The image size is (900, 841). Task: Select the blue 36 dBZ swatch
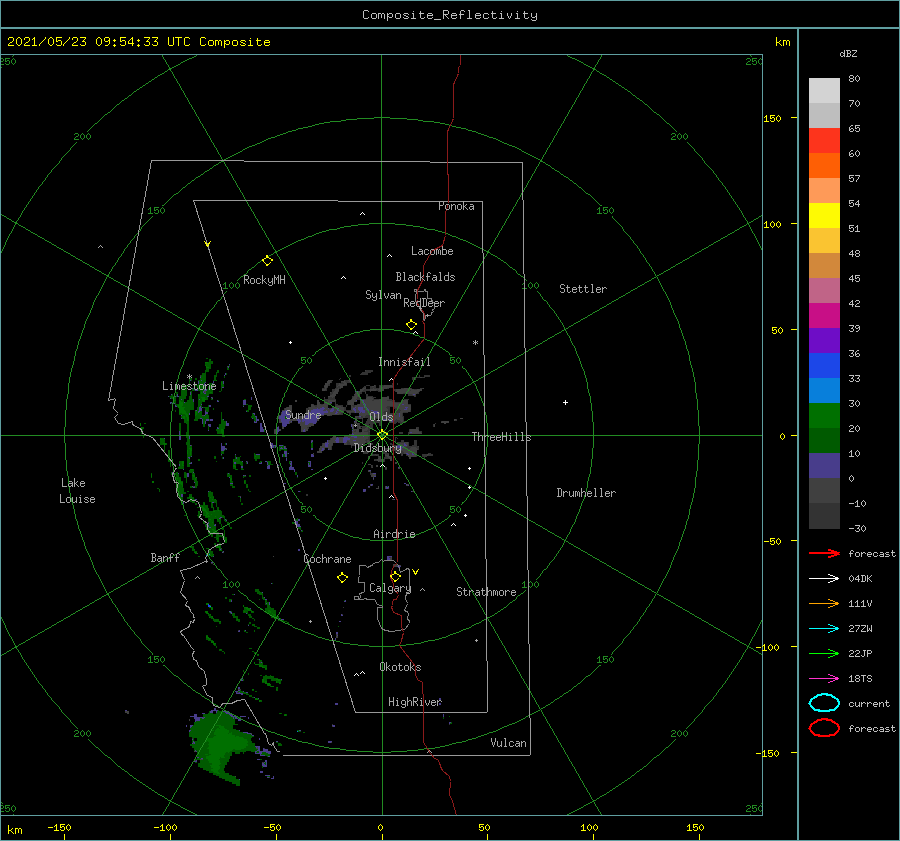coord(824,365)
